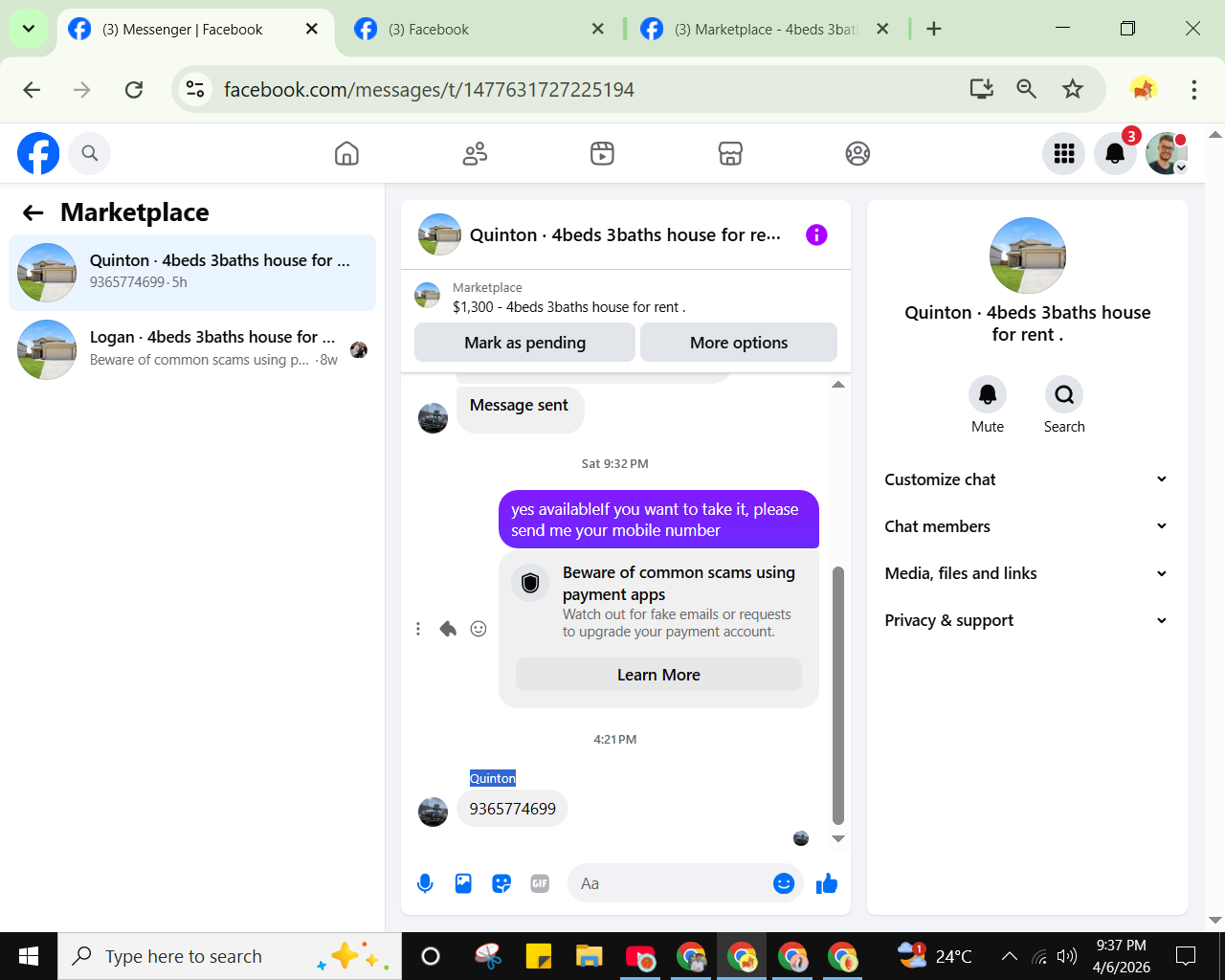Open the notifications bell with badge 3
The image size is (1225, 980).
[1115, 153]
